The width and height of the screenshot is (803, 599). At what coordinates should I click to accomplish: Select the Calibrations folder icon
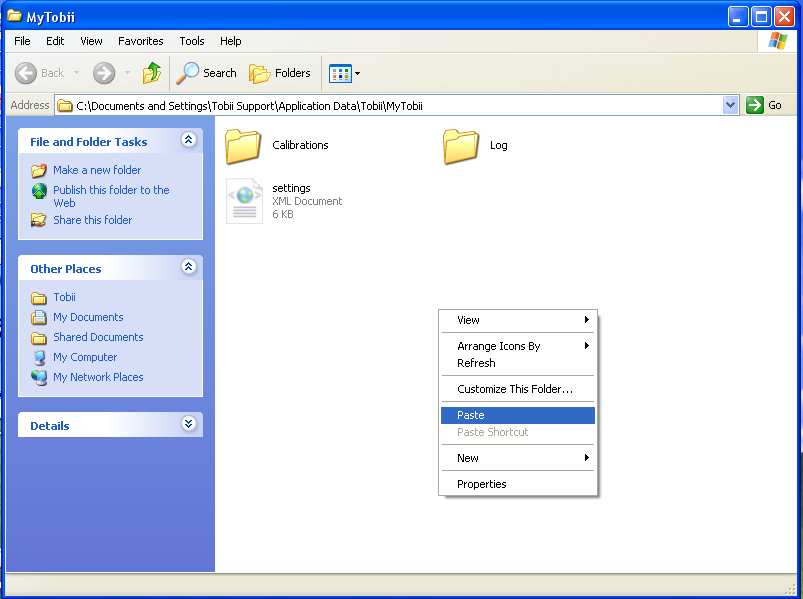pyautogui.click(x=243, y=146)
